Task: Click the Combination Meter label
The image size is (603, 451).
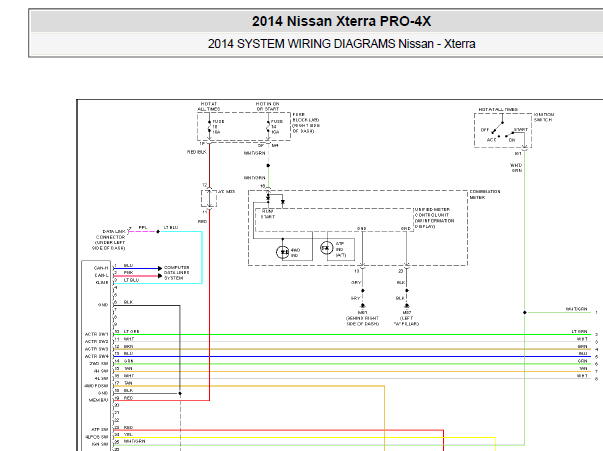Action: (485, 194)
